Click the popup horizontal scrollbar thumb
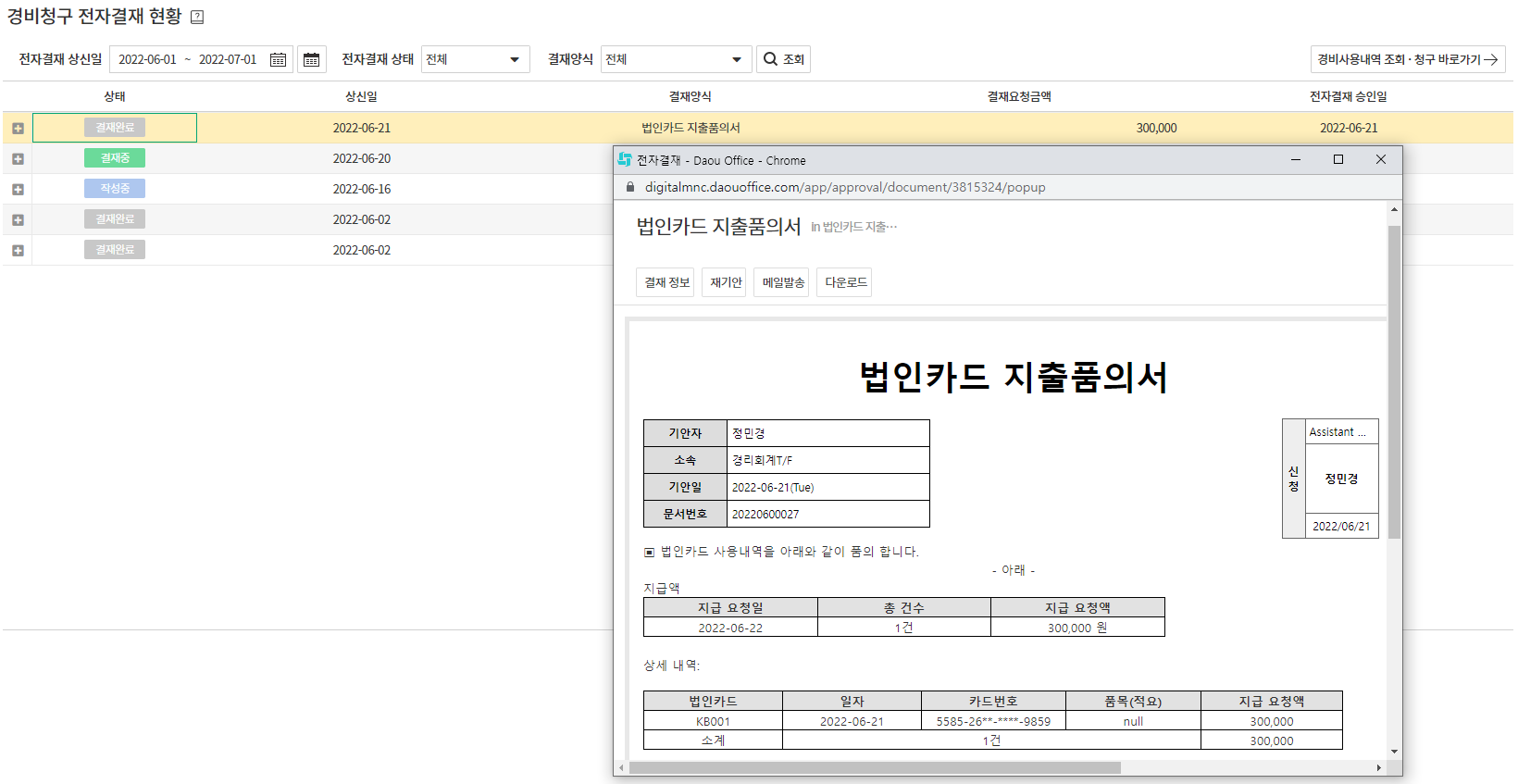 click(875, 768)
